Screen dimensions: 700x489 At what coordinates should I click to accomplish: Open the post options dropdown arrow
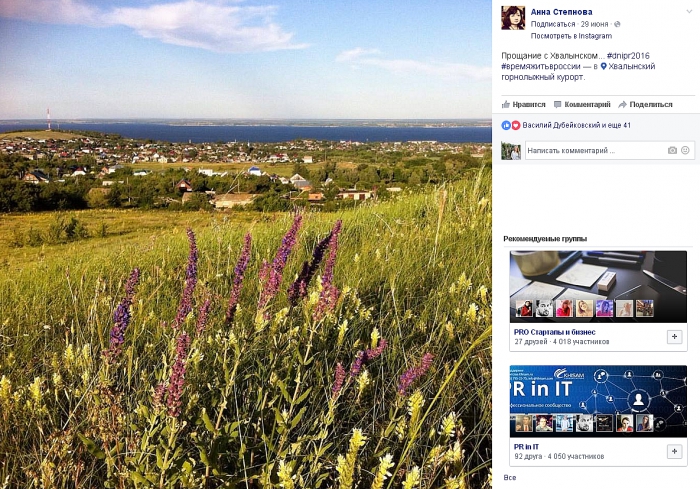689,12
